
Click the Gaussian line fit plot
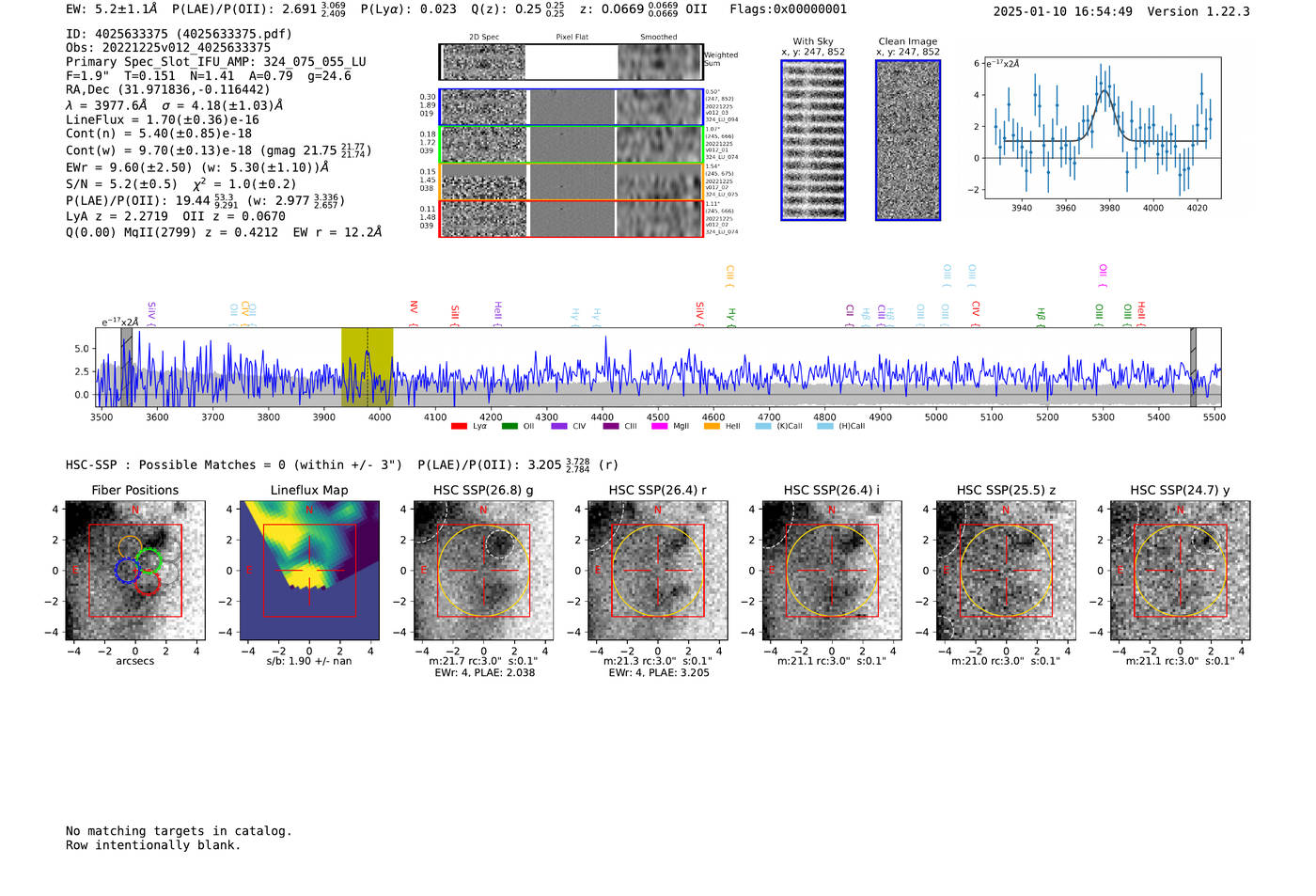click(x=1102, y=128)
